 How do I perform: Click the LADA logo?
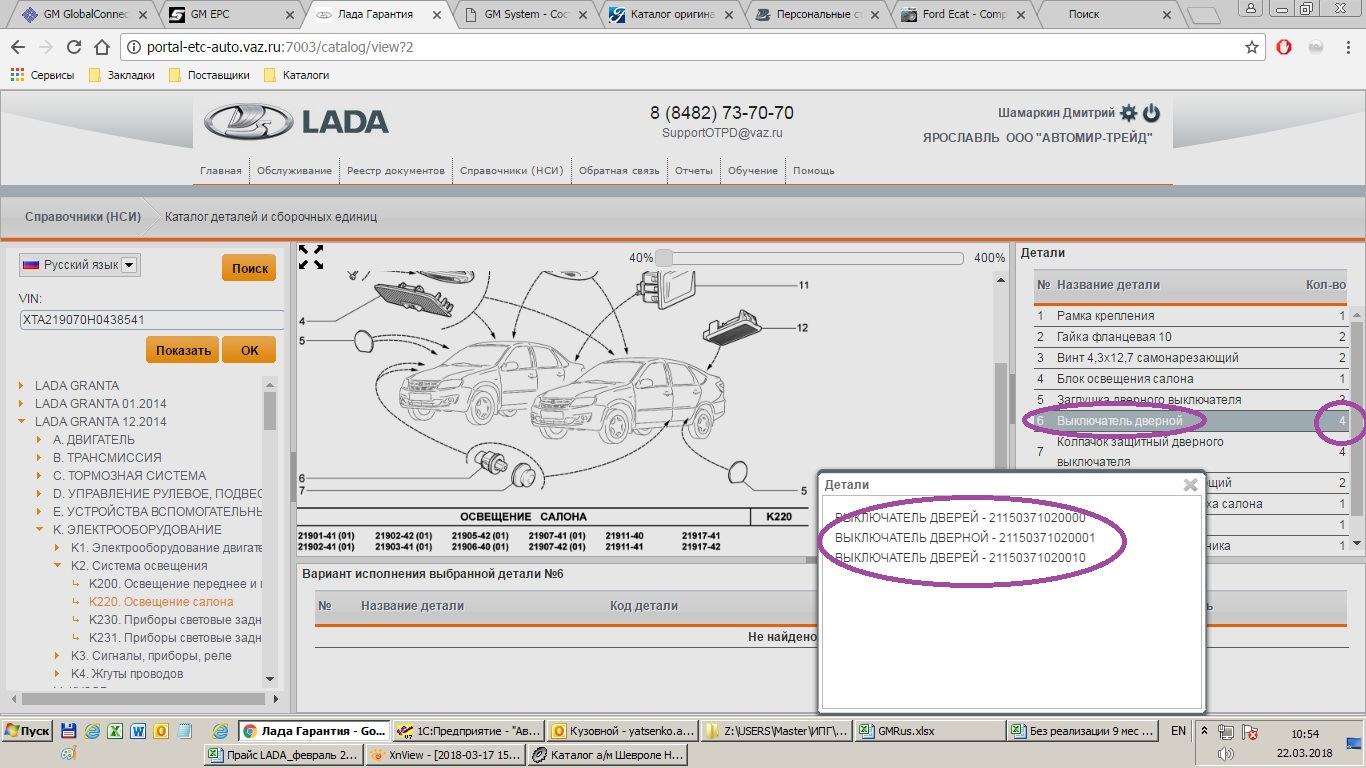(297, 121)
